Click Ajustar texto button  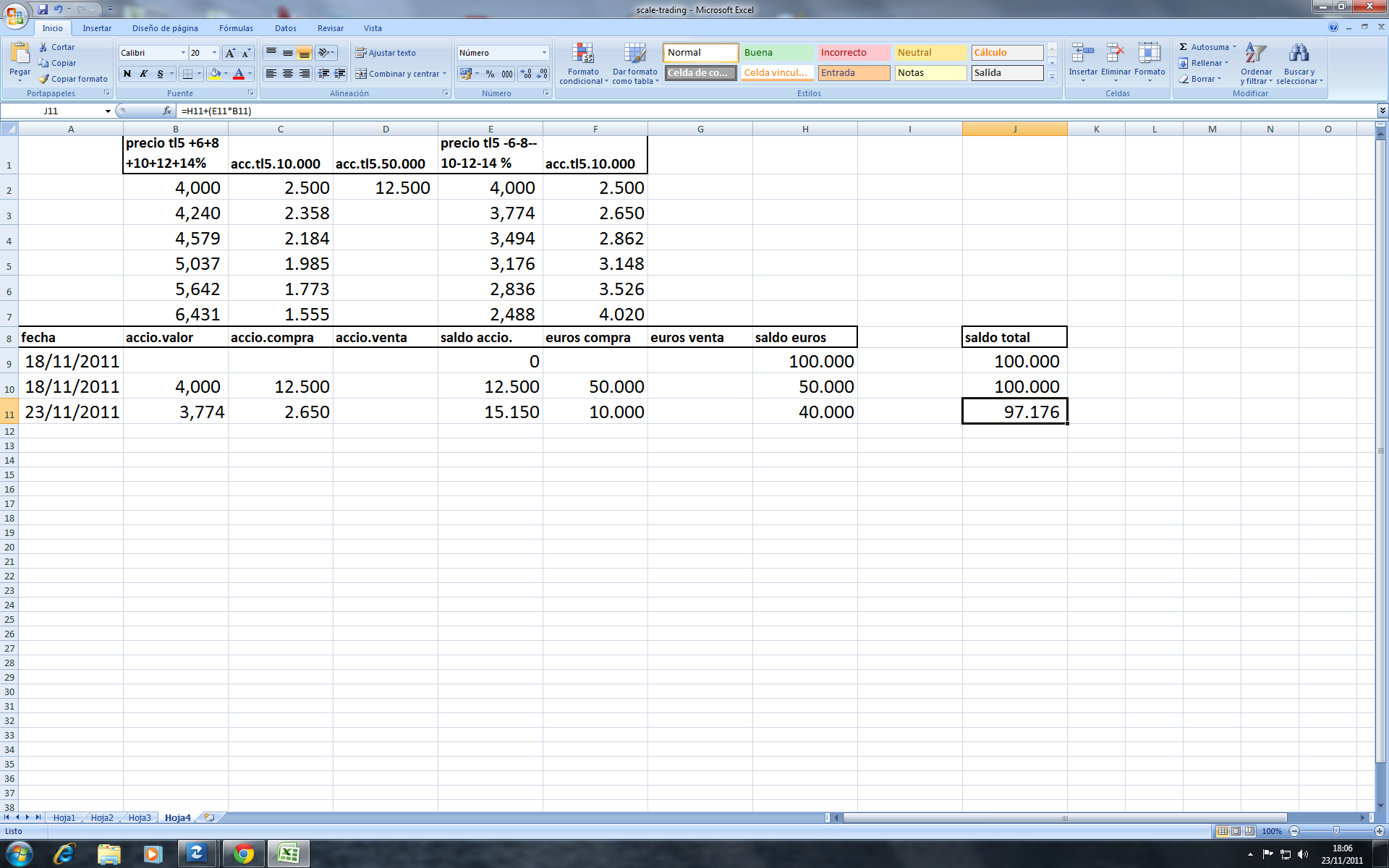pyautogui.click(x=385, y=53)
